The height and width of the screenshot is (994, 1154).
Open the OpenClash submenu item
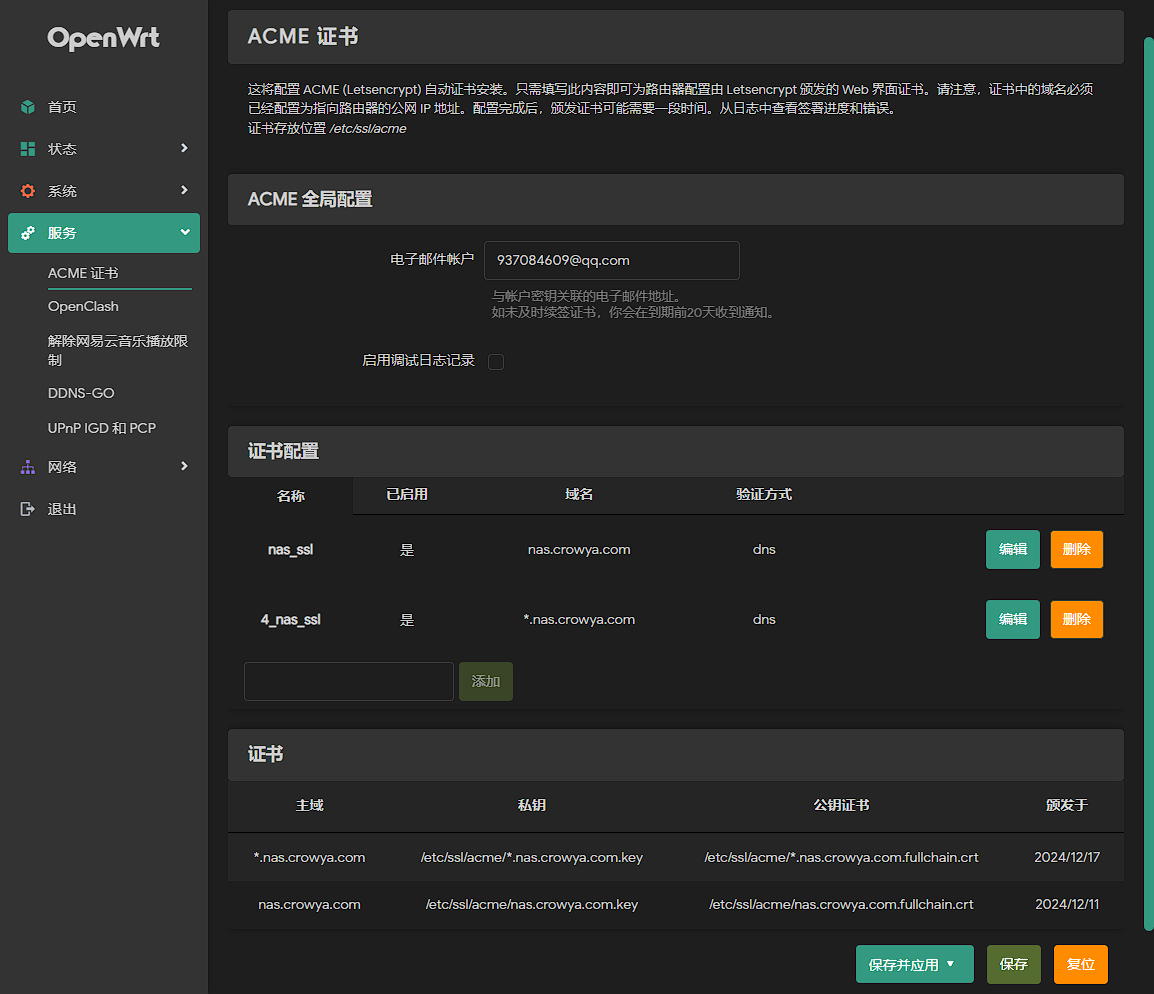(83, 306)
